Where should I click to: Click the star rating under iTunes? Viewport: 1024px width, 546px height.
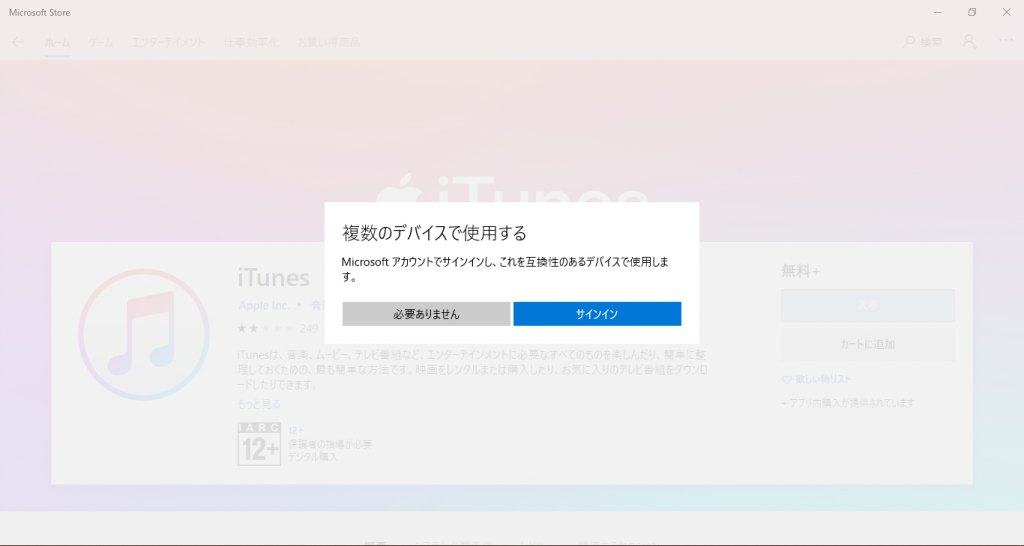pos(265,328)
